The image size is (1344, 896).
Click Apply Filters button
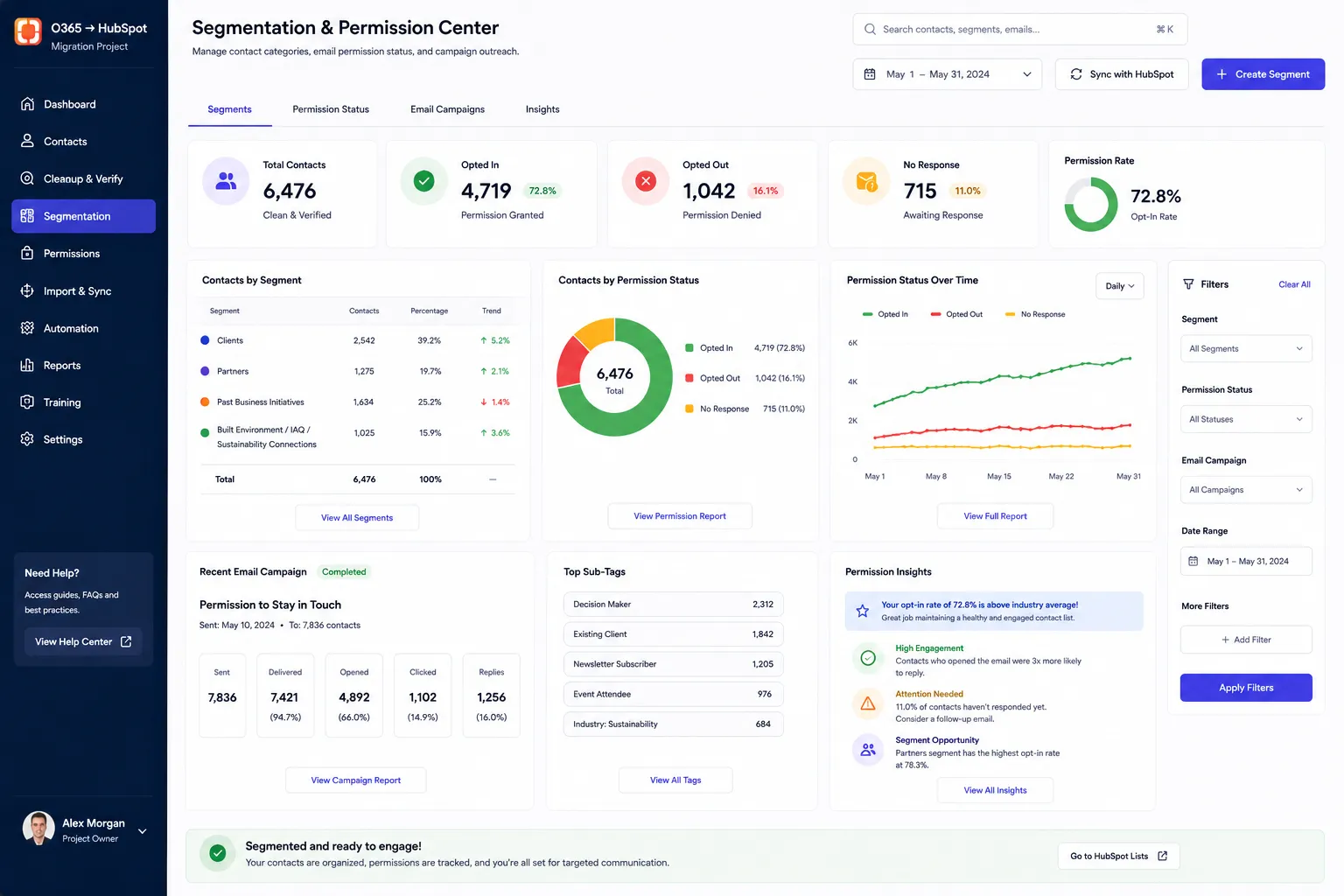[1246, 688]
